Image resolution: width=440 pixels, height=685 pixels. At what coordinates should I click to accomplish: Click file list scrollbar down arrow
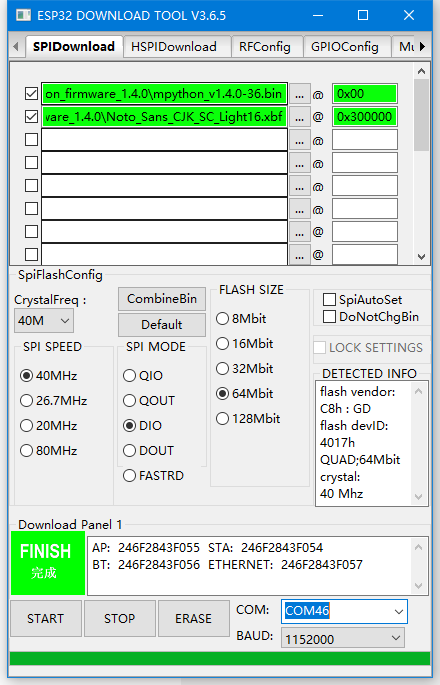[x=421, y=257]
